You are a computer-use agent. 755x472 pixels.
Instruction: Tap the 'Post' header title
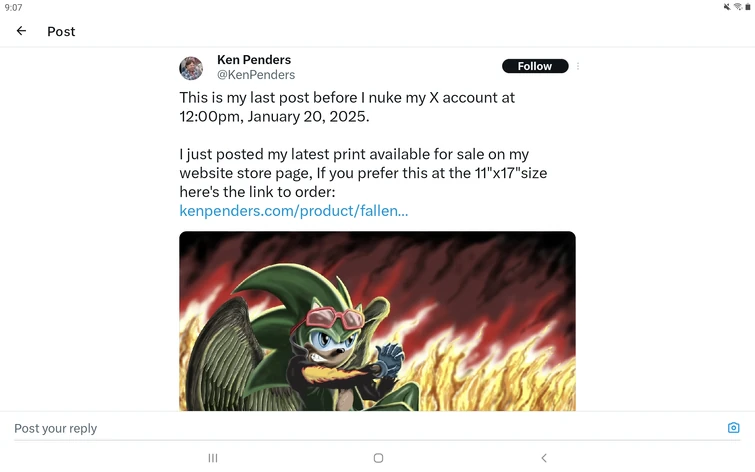[61, 31]
